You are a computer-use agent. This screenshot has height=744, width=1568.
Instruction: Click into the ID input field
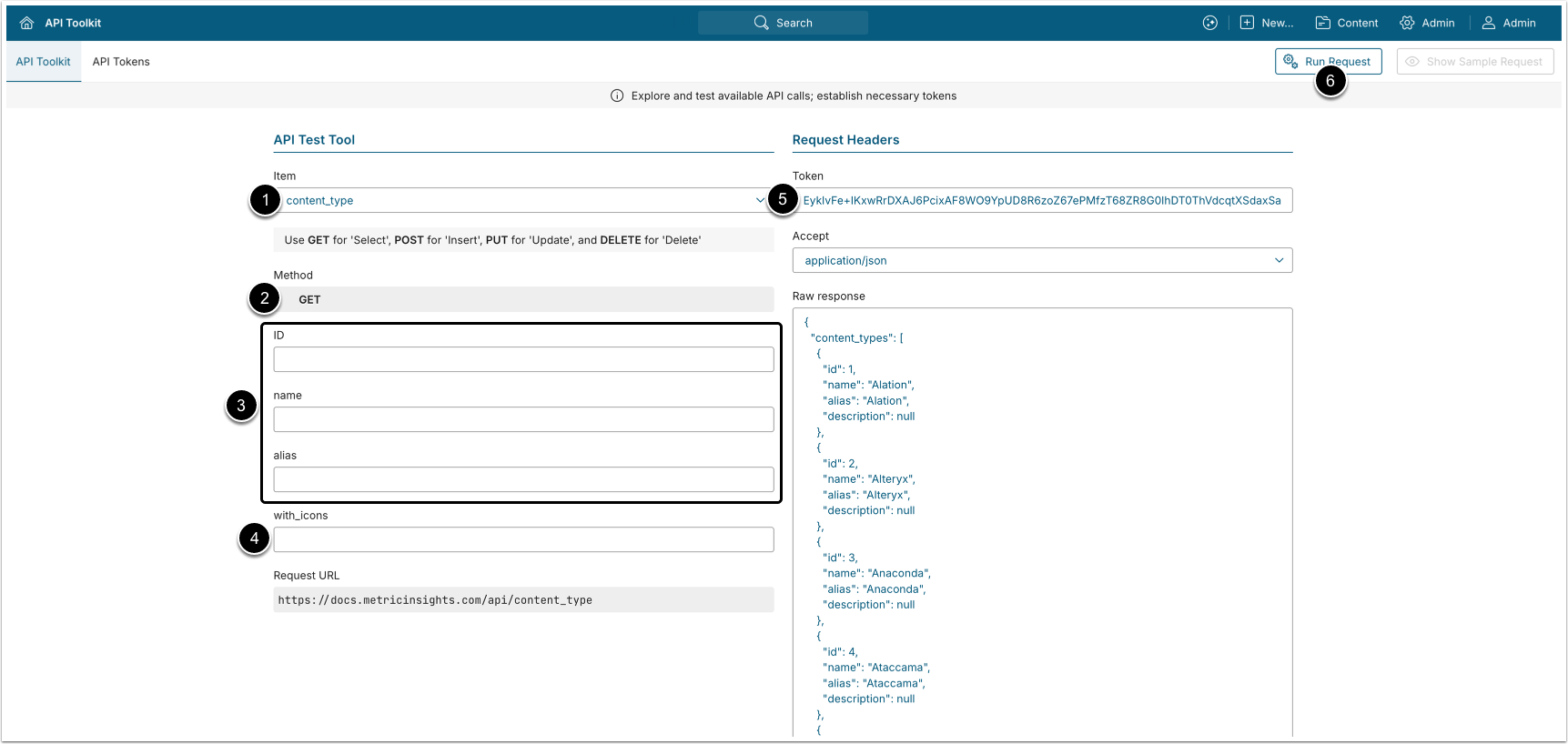(x=523, y=359)
